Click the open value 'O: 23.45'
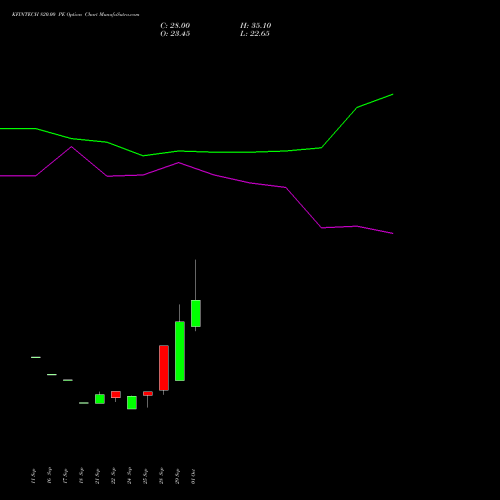Screen dimensions: 500x500 175,34
